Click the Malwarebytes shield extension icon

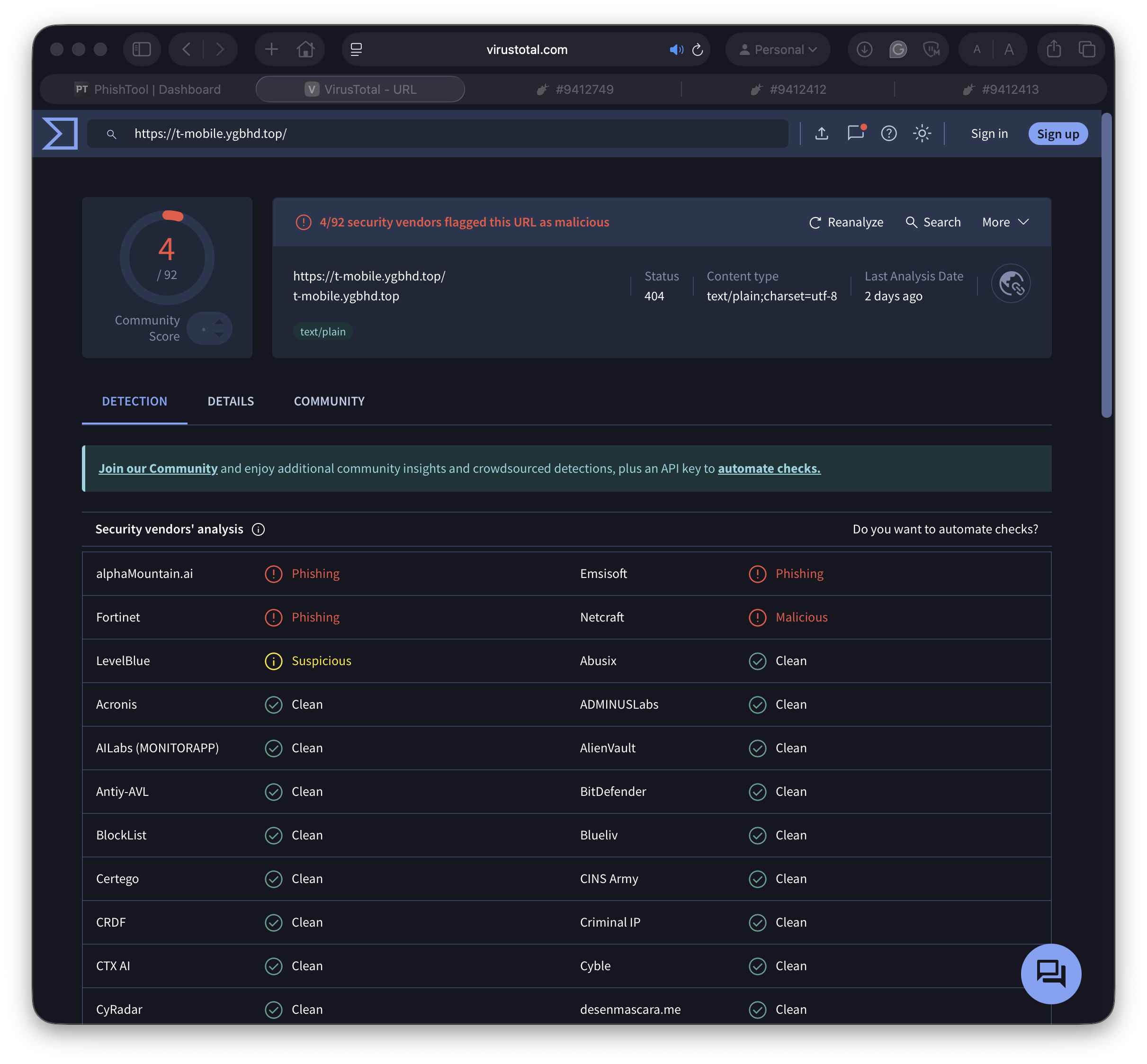click(x=931, y=50)
